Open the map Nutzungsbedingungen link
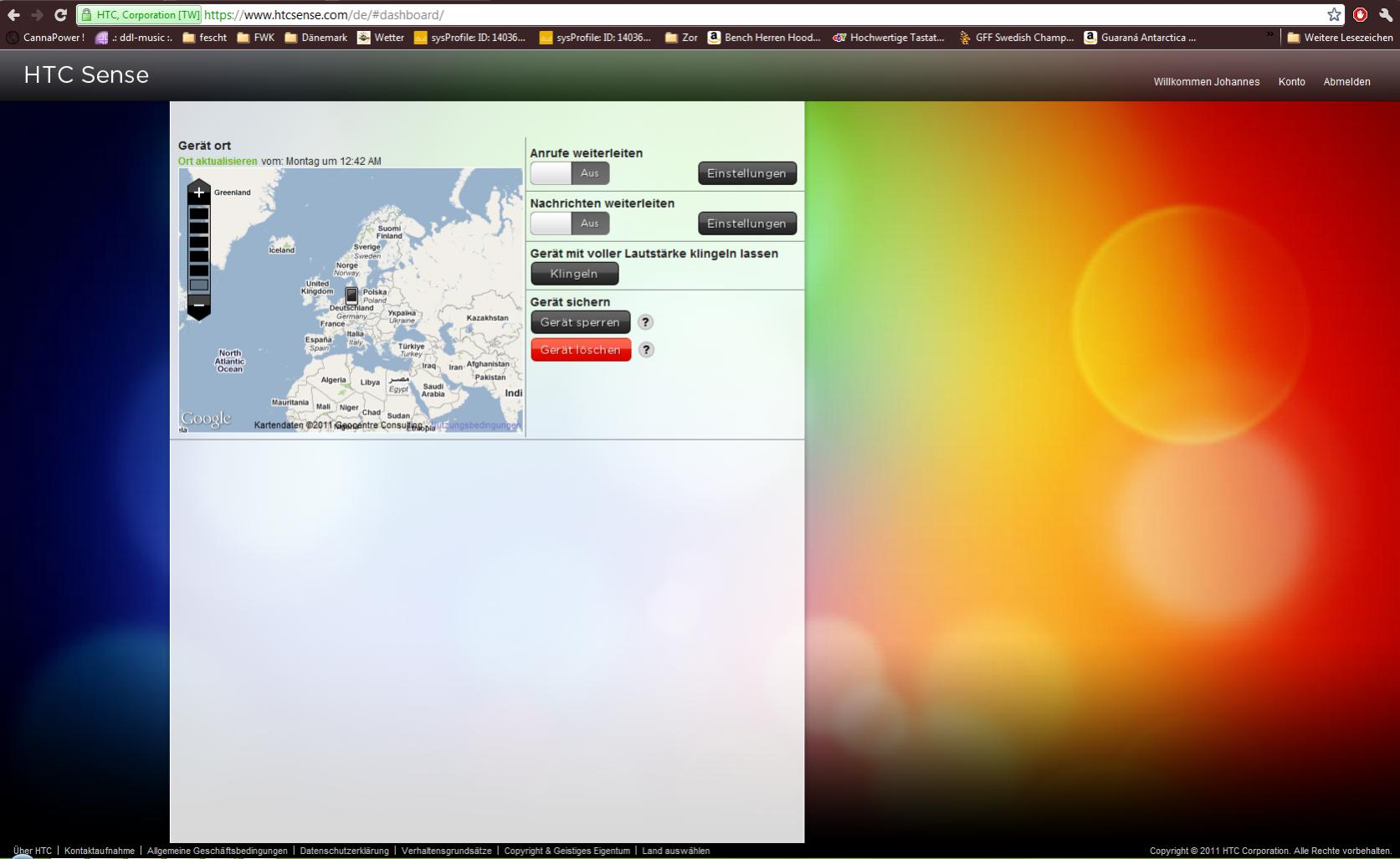The width and height of the screenshot is (1400, 859). click(x=477, y=425)
